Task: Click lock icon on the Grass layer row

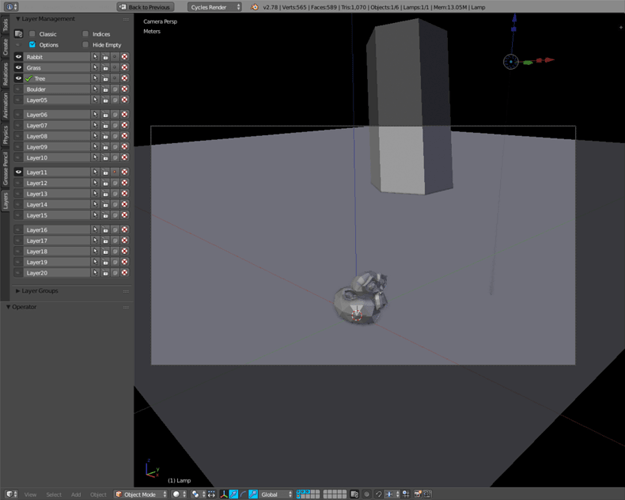Action: [x=105, y=68]
